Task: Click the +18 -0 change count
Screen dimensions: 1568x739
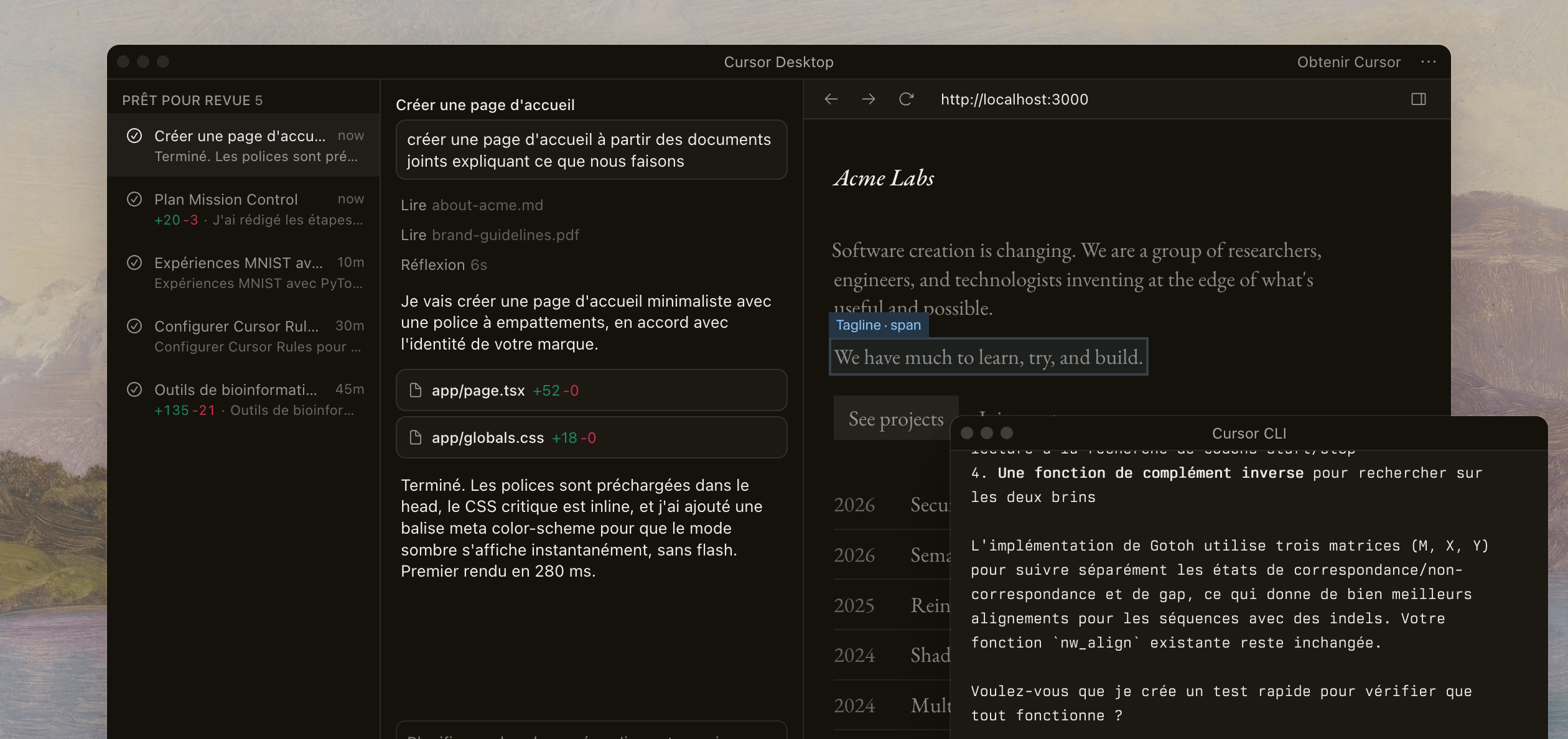Action: pyautogui.click(x=574, y=438)
